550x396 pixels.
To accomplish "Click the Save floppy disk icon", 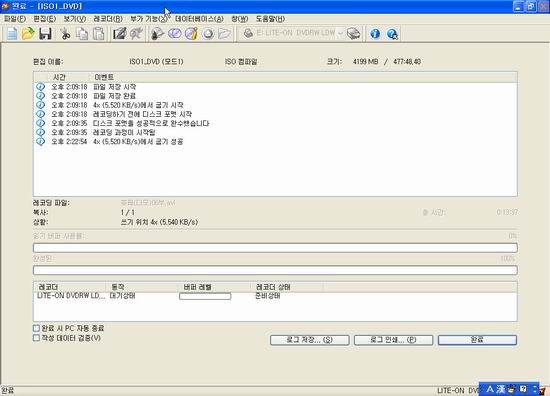I will pyautogui.click(x=45, y=34).
